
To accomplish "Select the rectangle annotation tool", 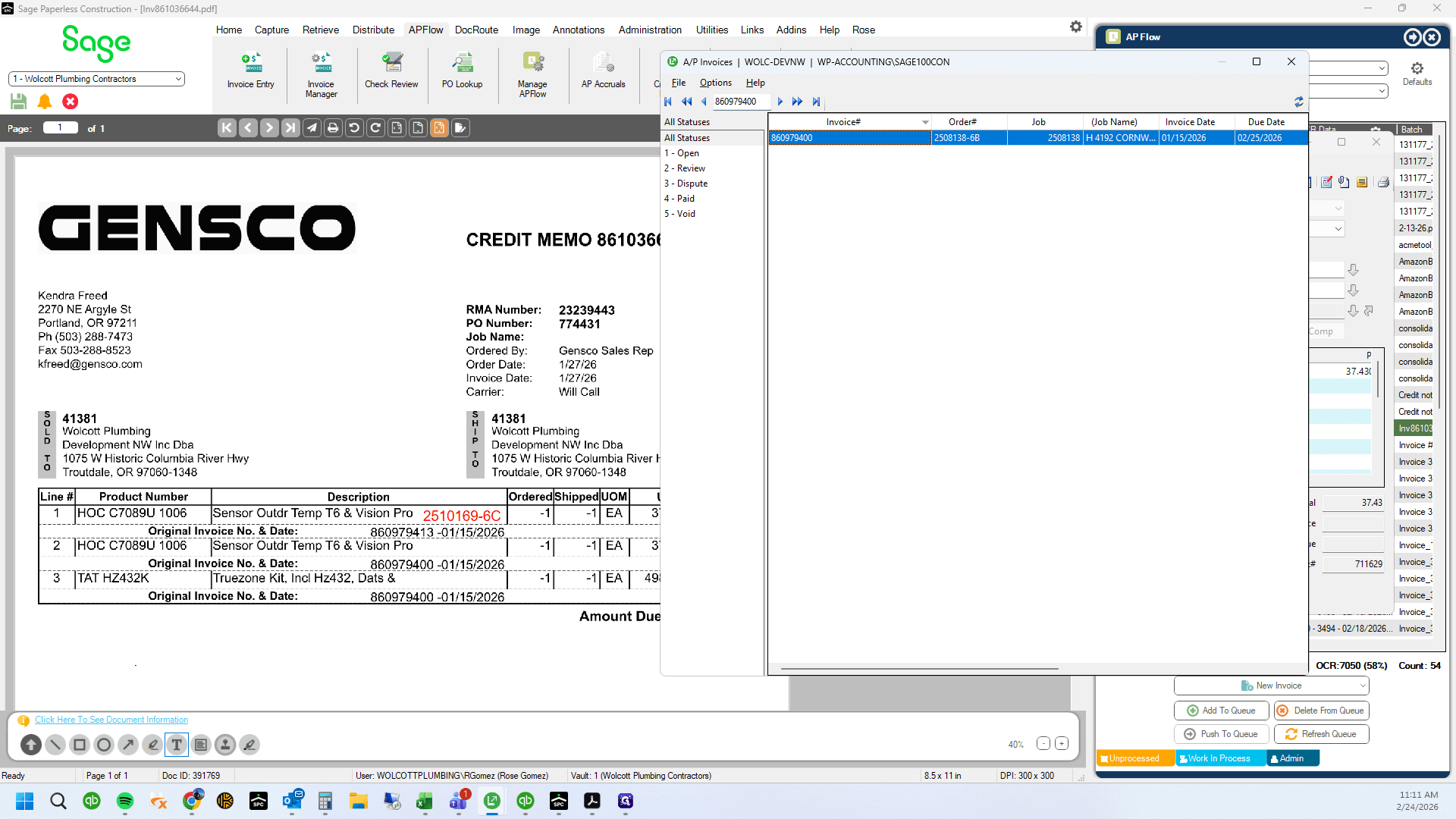I will (x=80, y=745).
